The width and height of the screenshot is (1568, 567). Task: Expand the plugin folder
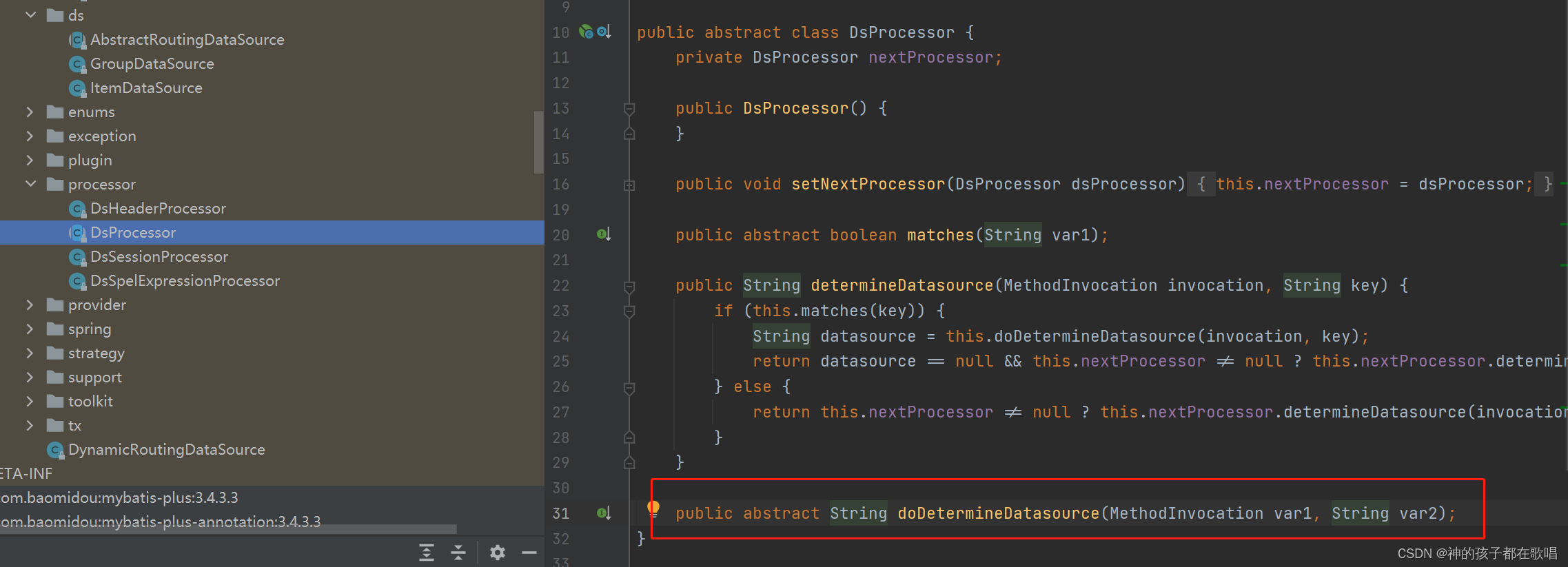pyautogui.click(x=30, y=160)
